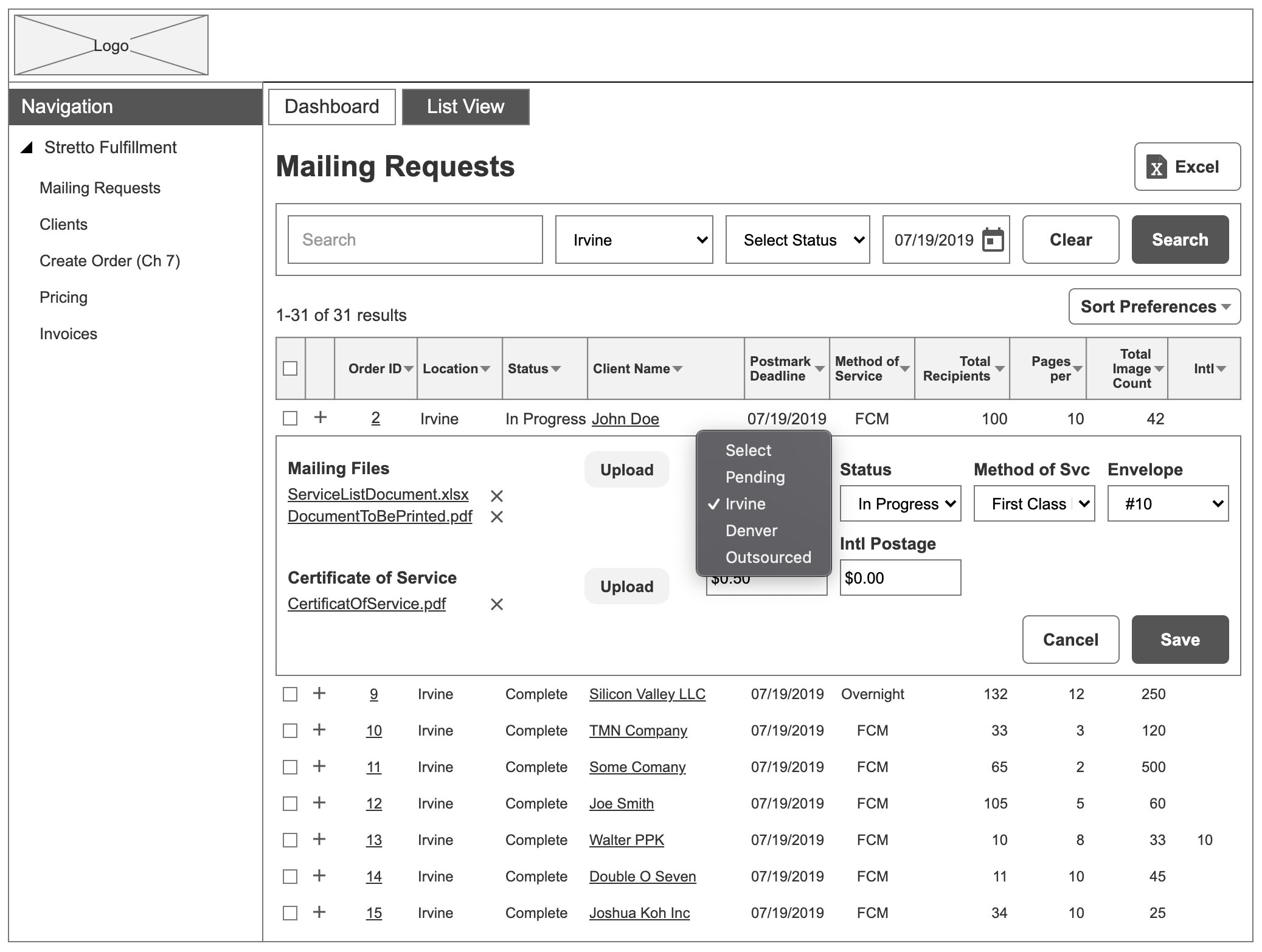The height and width of the screenshot is (952, 1262).
Task: Expand row for order 14 with plus icon
Action: [x=319, y=876]
